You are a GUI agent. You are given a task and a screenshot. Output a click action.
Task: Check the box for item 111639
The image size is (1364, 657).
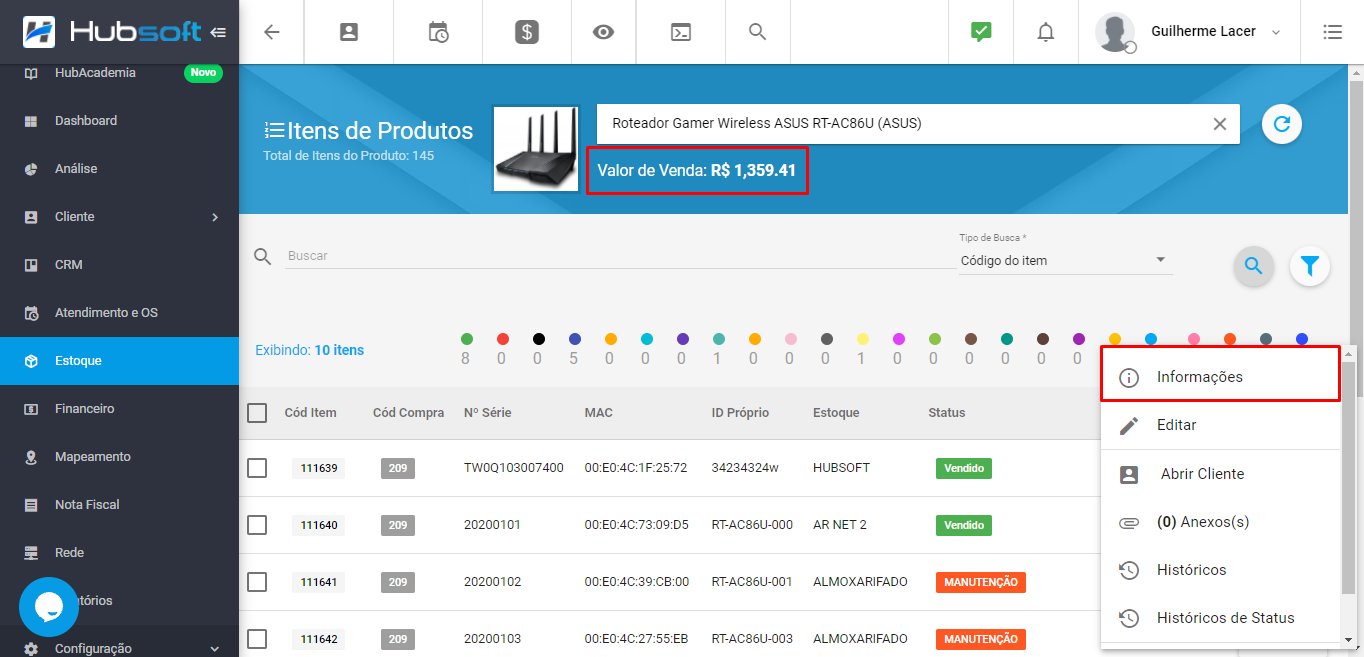click(257, 468)
